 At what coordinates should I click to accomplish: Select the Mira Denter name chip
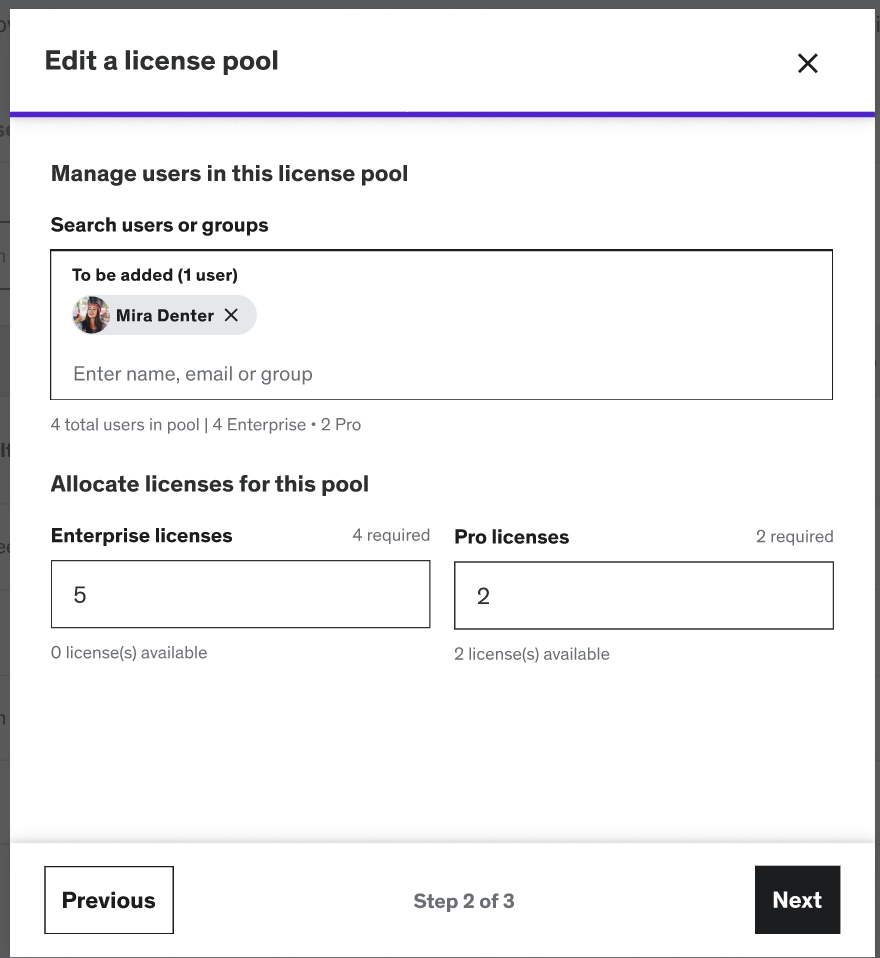(165, 315)
